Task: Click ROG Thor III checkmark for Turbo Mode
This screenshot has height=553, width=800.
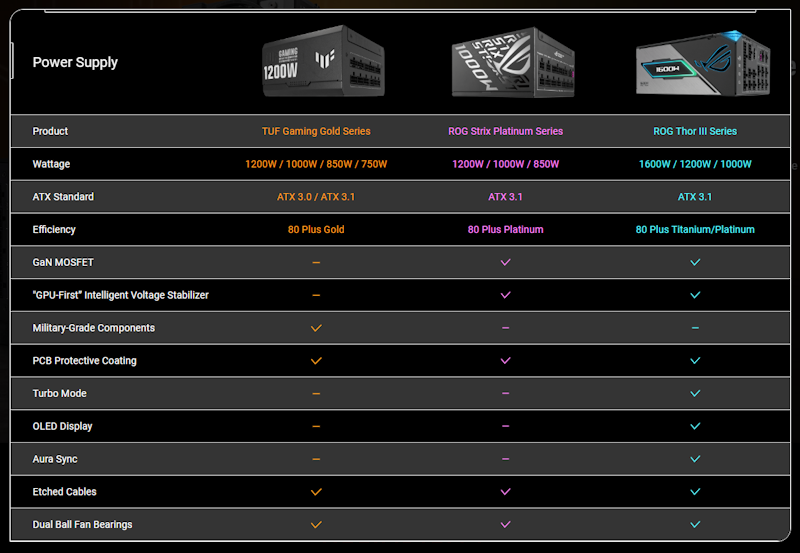Action: point(695,393)
